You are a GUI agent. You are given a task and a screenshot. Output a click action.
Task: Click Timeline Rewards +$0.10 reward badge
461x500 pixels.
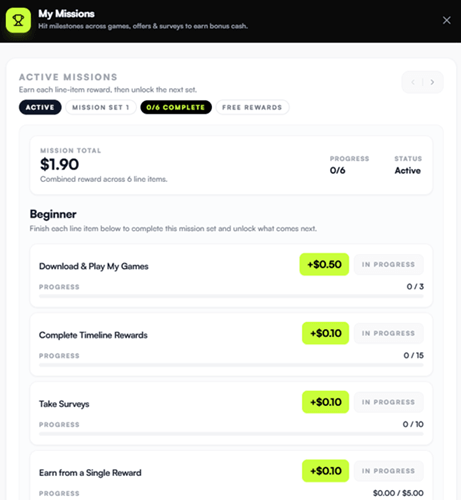click(x=325, y=333)
